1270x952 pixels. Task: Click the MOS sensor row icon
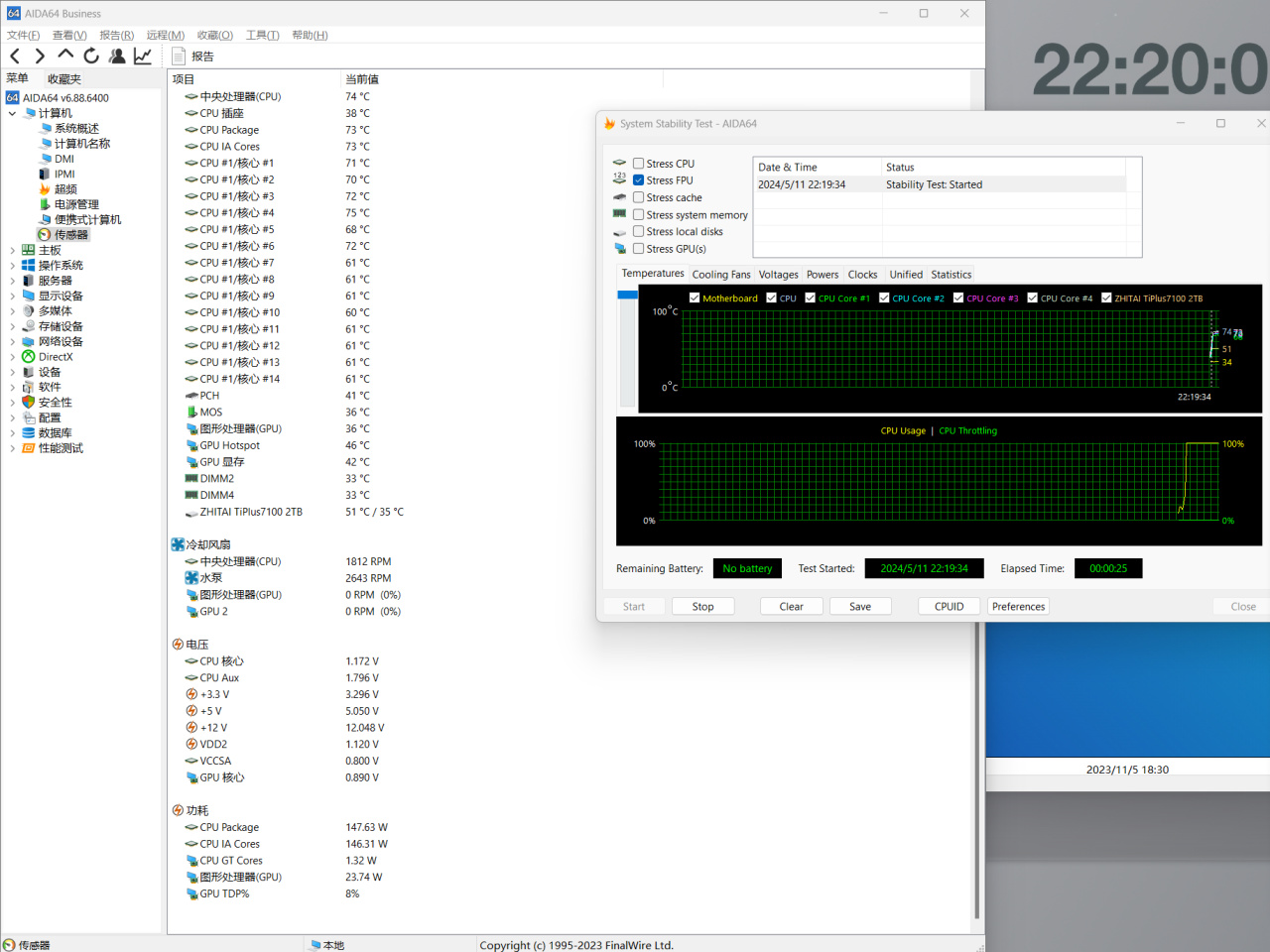191,413
